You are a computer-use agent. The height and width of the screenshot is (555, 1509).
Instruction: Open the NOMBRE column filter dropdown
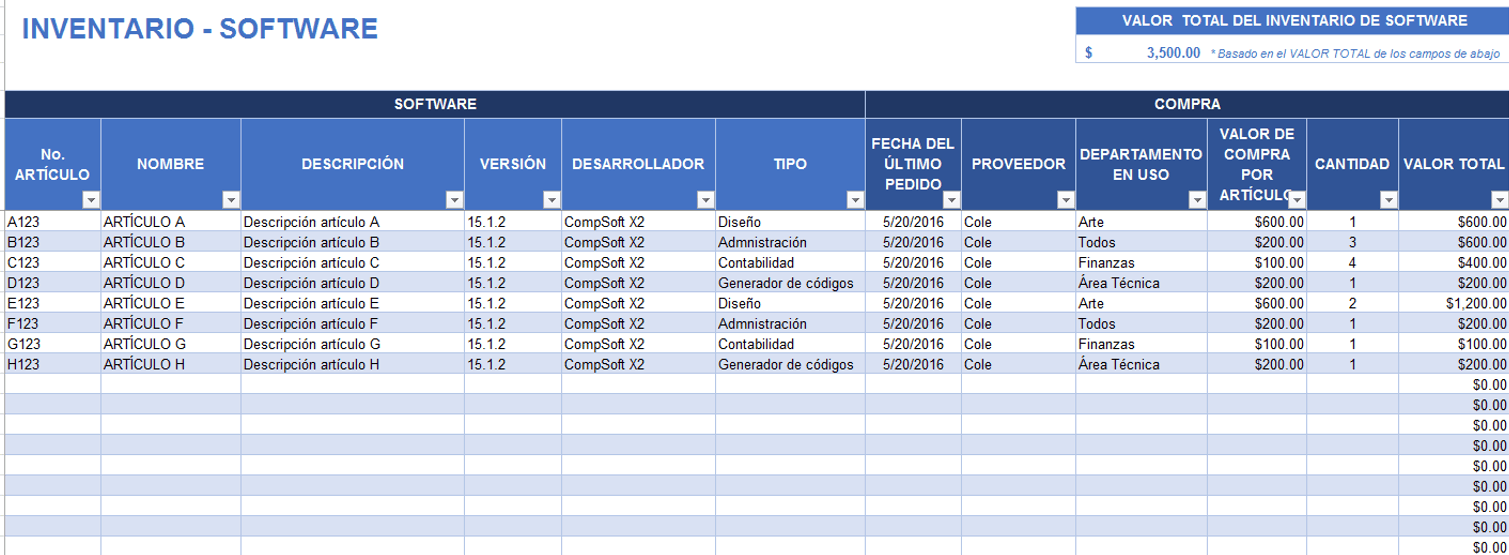click(x=231, y=200)
